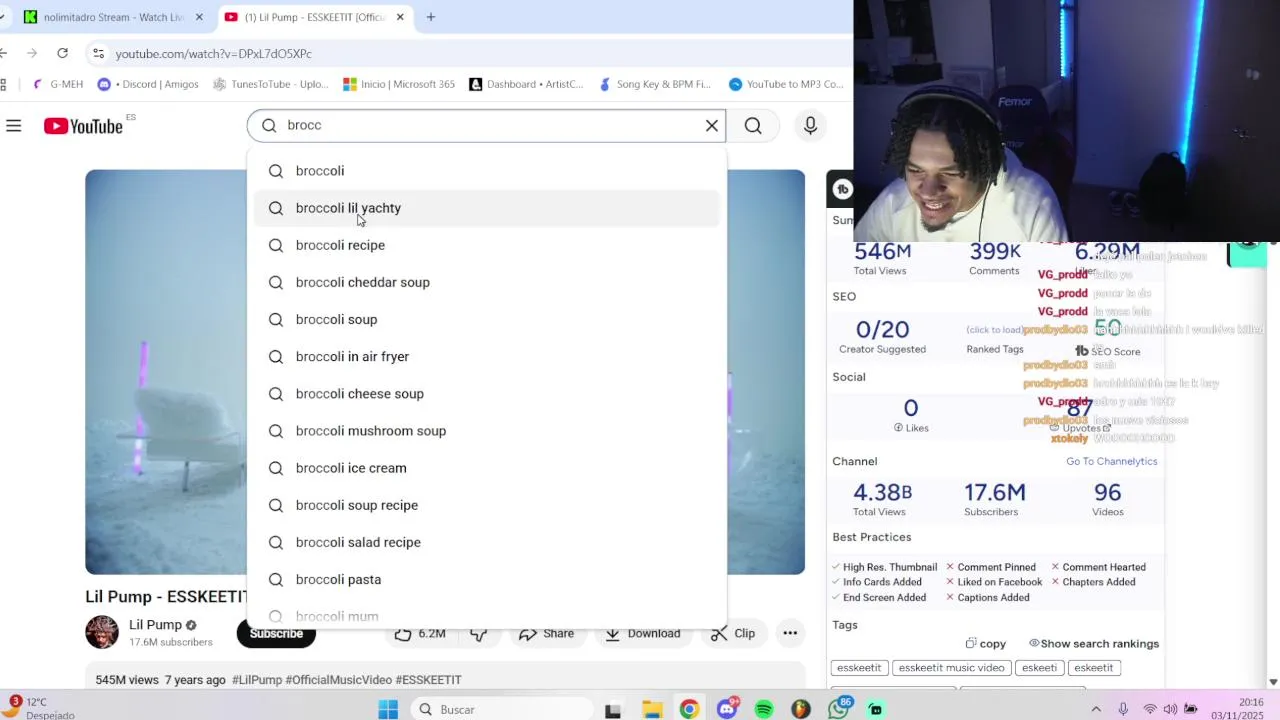Screen dimensions: 1280x720
Task: Open the Lil Pump channel avatar
Action: click(102, 632)
